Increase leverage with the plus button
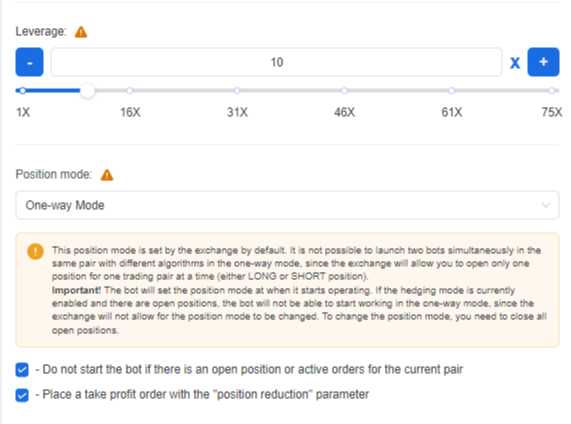The image size is (571, 424). pyautogui.click(x=543, y=62)
